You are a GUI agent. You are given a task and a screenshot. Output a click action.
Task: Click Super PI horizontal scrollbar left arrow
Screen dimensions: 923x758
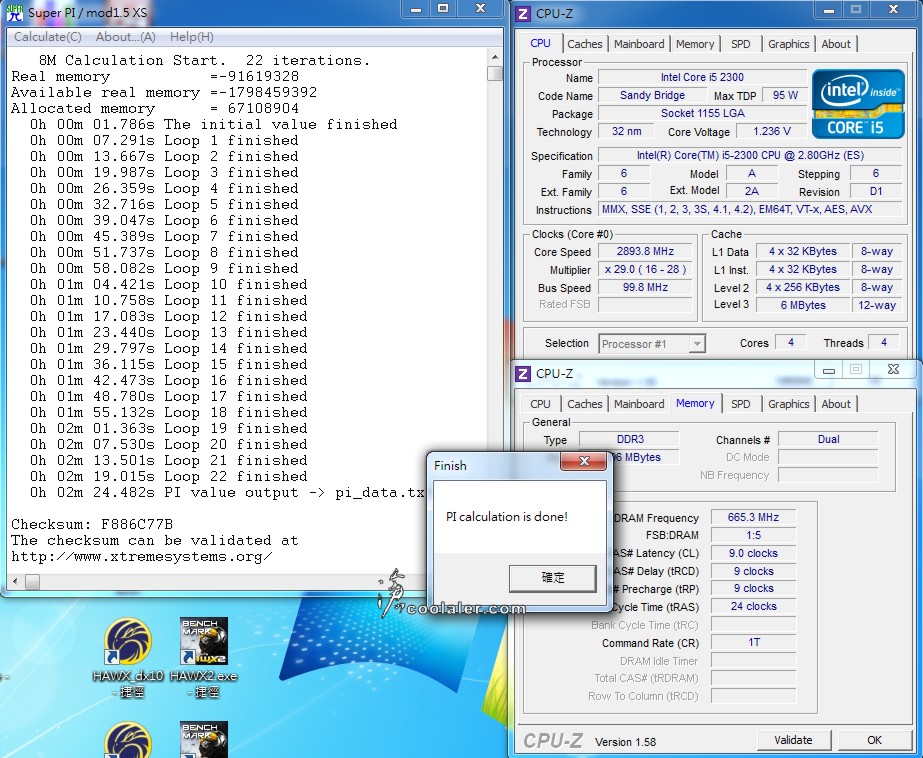pyautogui.click(x=15, y=581)
